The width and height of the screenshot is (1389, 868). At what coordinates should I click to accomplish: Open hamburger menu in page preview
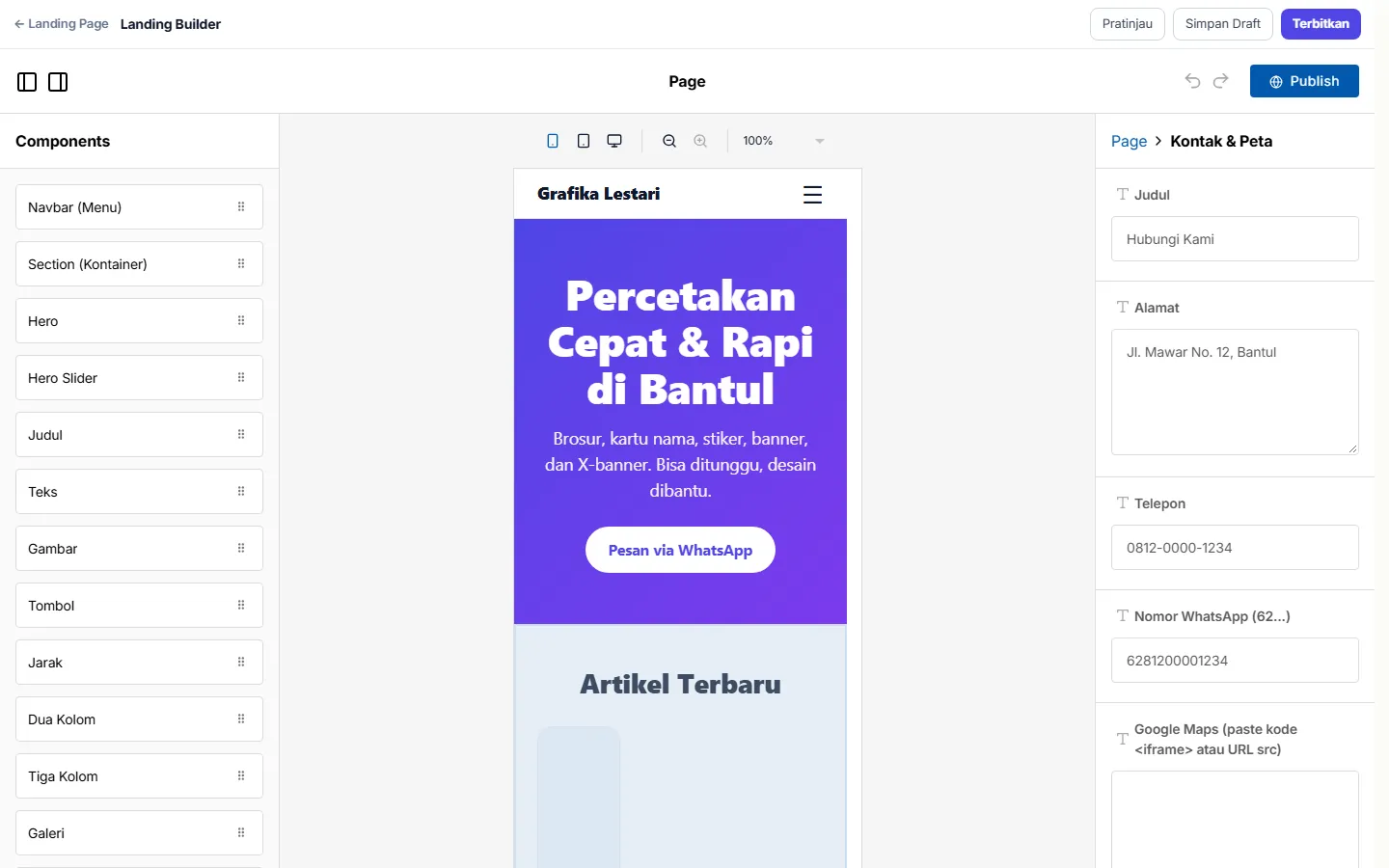(x=813, y=194)
